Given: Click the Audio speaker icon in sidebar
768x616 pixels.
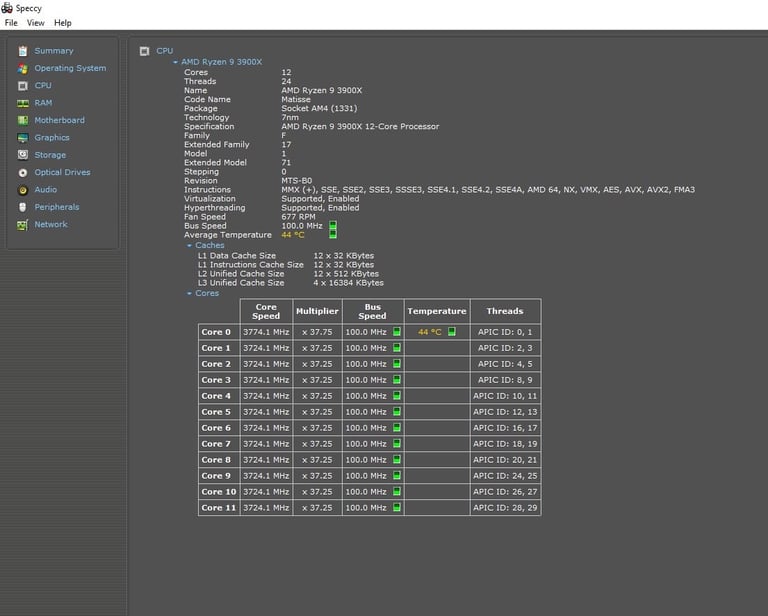Looking at the screenshot, I should [23, 190].
